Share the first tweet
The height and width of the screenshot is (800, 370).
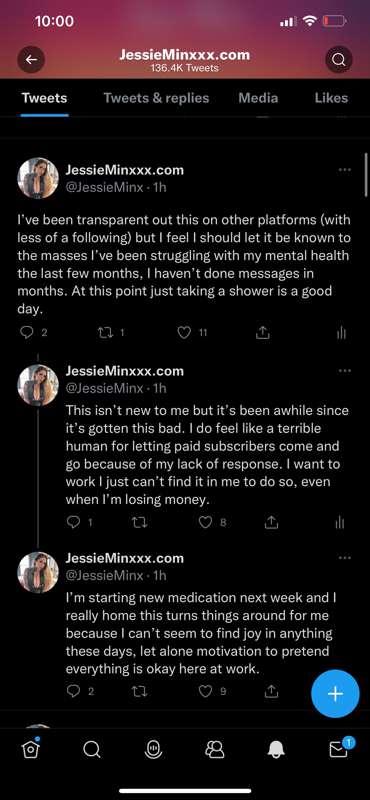click(x=262, y=333)
